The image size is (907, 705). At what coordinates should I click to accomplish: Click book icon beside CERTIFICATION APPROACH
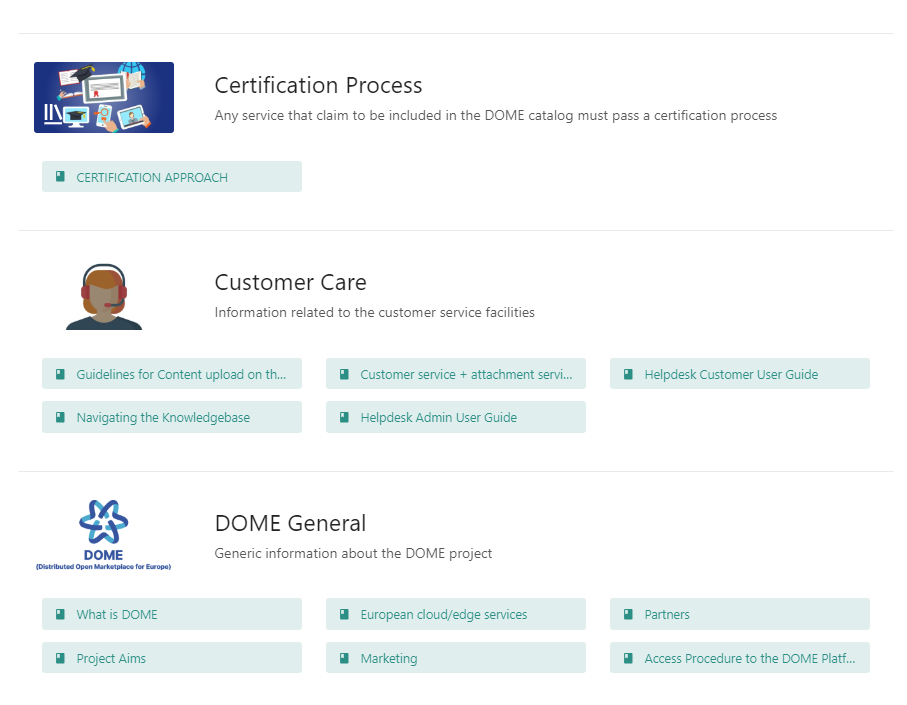click(60, 177)
